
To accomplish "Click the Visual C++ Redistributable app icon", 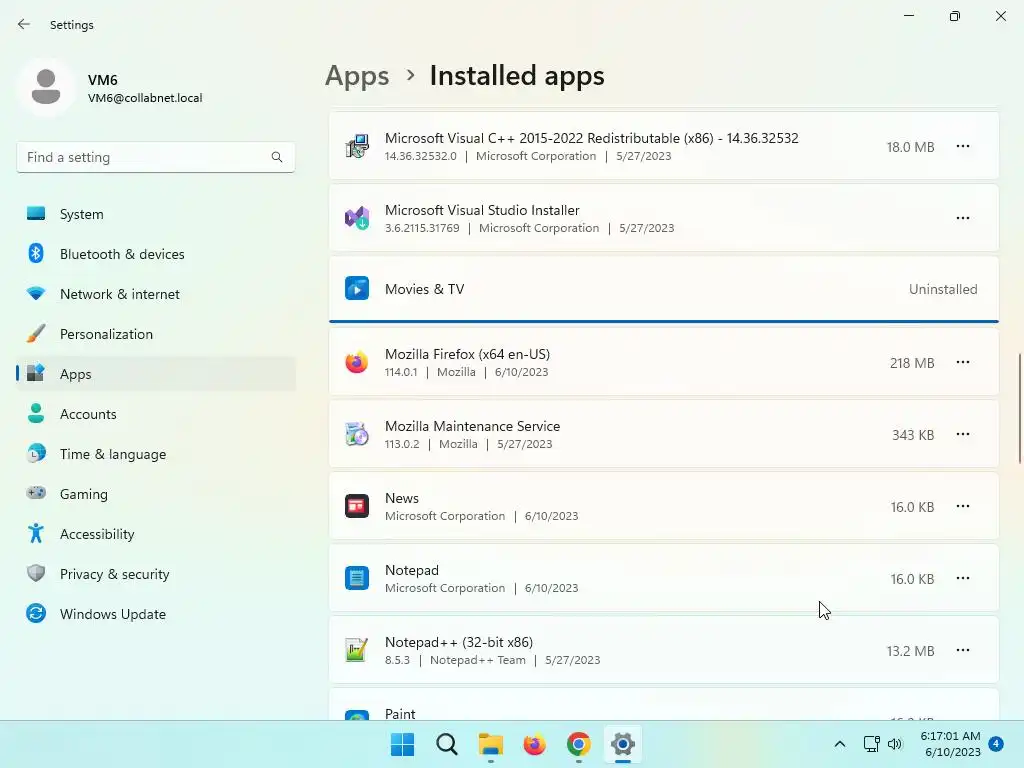I will click(x=357, y=146).
